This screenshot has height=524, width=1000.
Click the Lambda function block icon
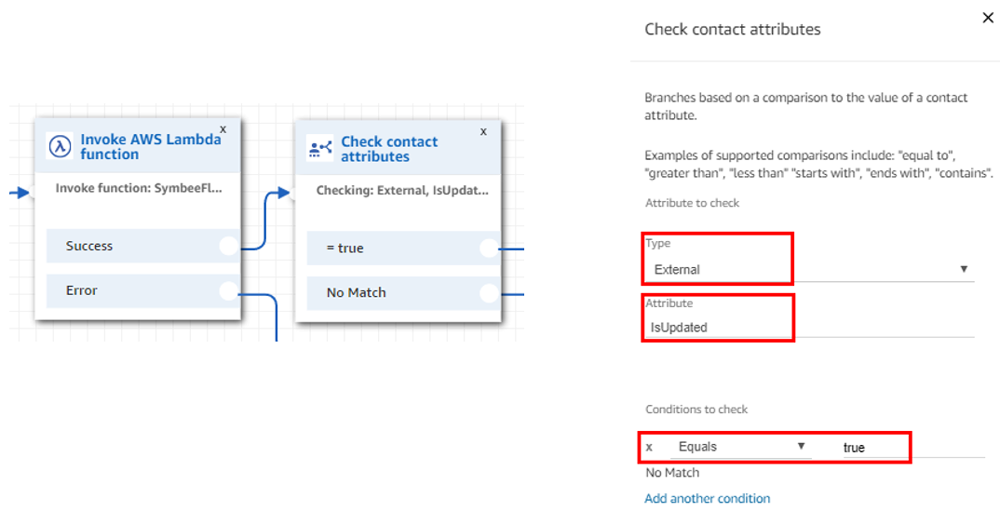pos(60,147)
